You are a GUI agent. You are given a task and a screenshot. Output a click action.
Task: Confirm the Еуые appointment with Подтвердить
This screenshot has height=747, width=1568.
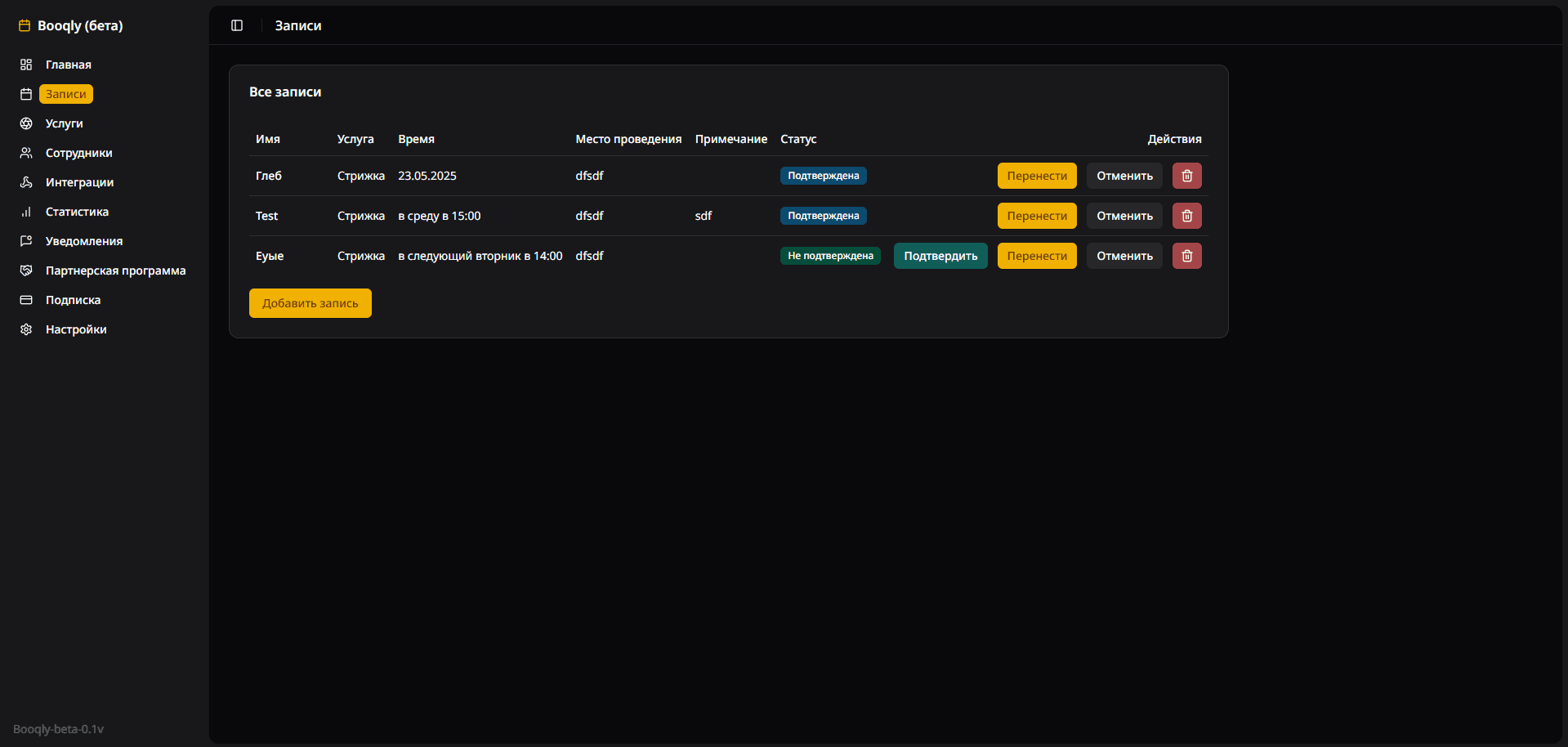pos(940,256)
